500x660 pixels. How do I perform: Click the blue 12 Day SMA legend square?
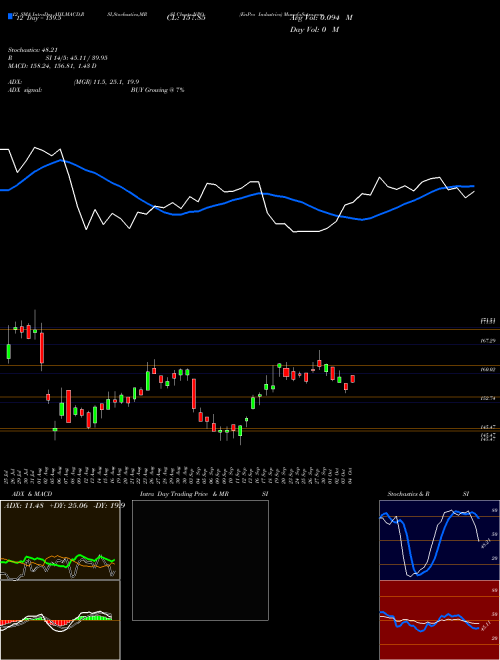(x=11, y=16)
